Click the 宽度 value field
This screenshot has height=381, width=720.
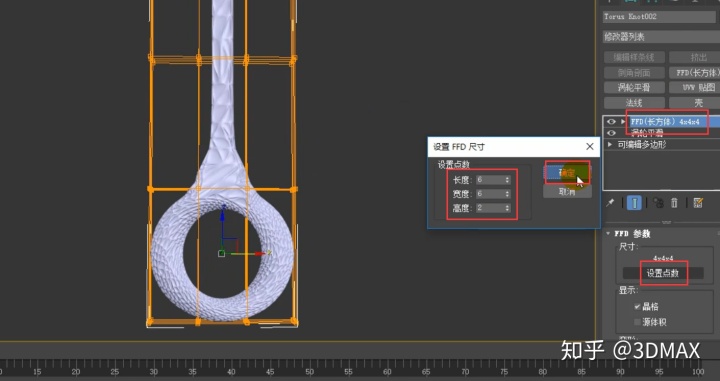pyautogui.click(x=490, y=194)
